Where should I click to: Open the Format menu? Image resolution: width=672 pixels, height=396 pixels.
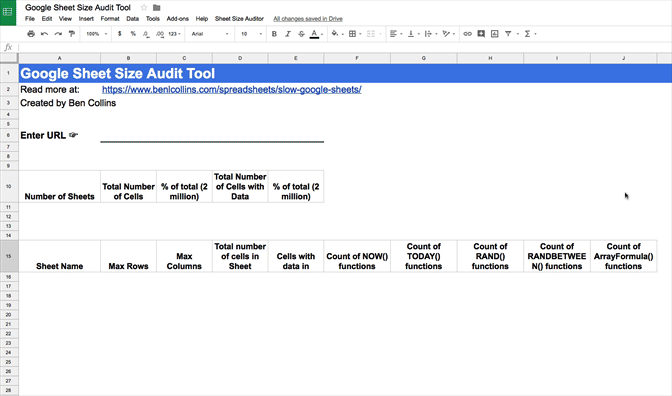(110, 19)
